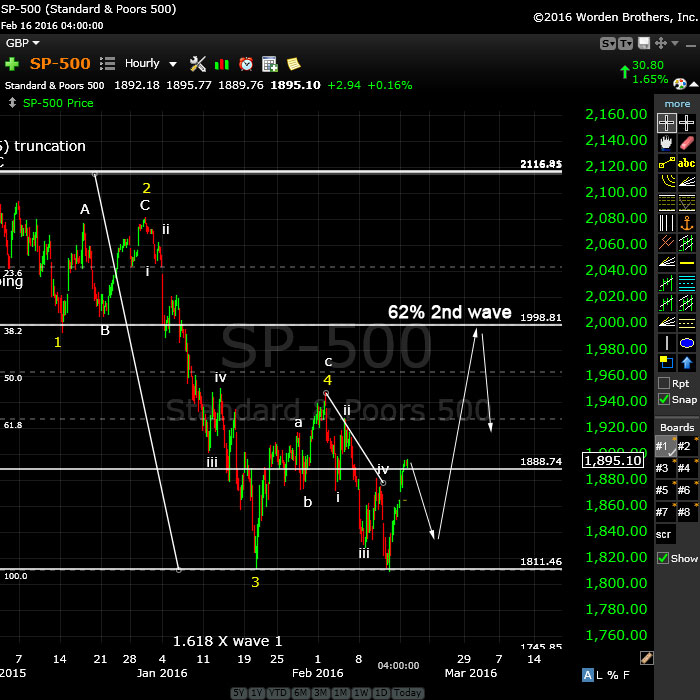Select the orange anchor tool
This screenshot has height=700, width=700.
687,222
